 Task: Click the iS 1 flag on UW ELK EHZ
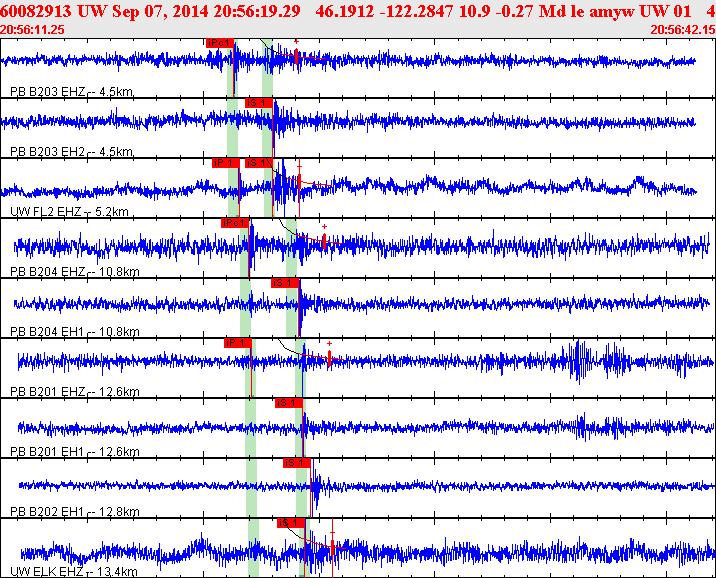[x=291, y=523]
